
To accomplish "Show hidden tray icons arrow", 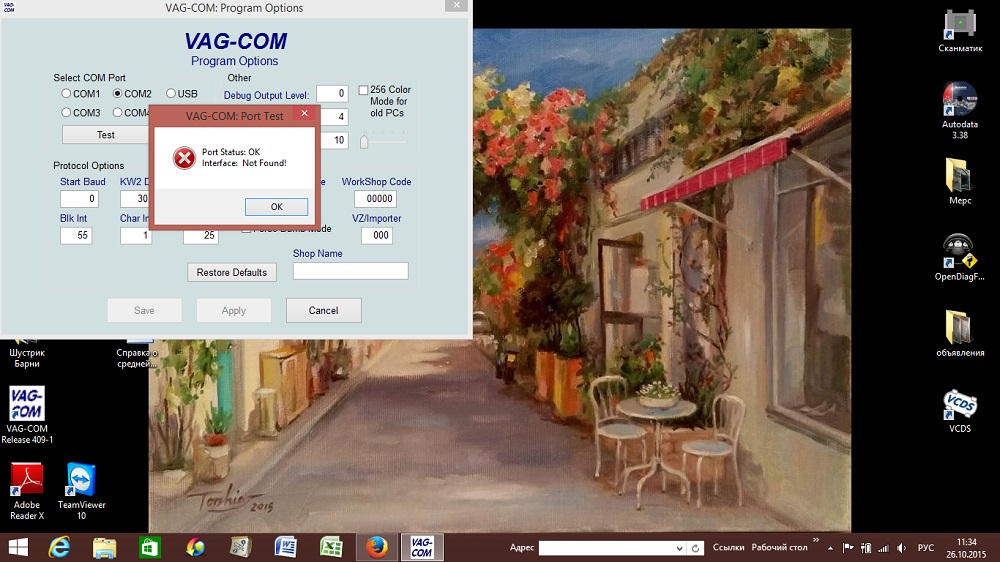I will pos(830,548).
